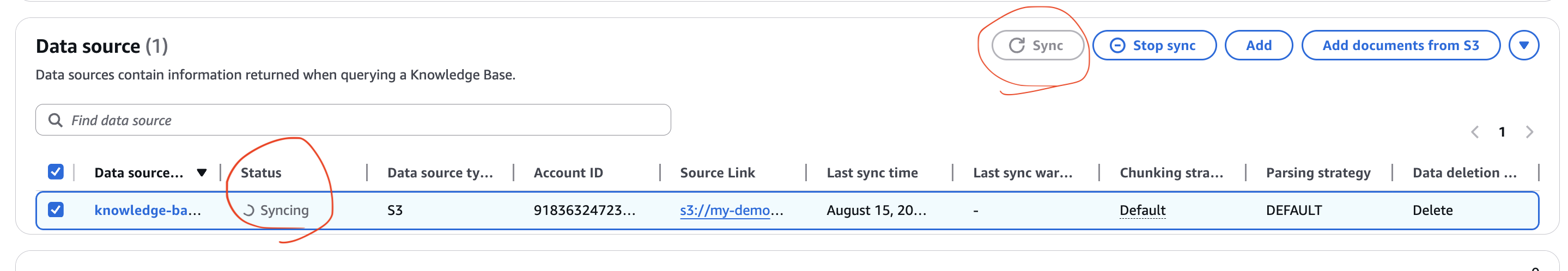1568x271 pixels.
Task: Click Add documents from S3
Action: [1400, 46]
